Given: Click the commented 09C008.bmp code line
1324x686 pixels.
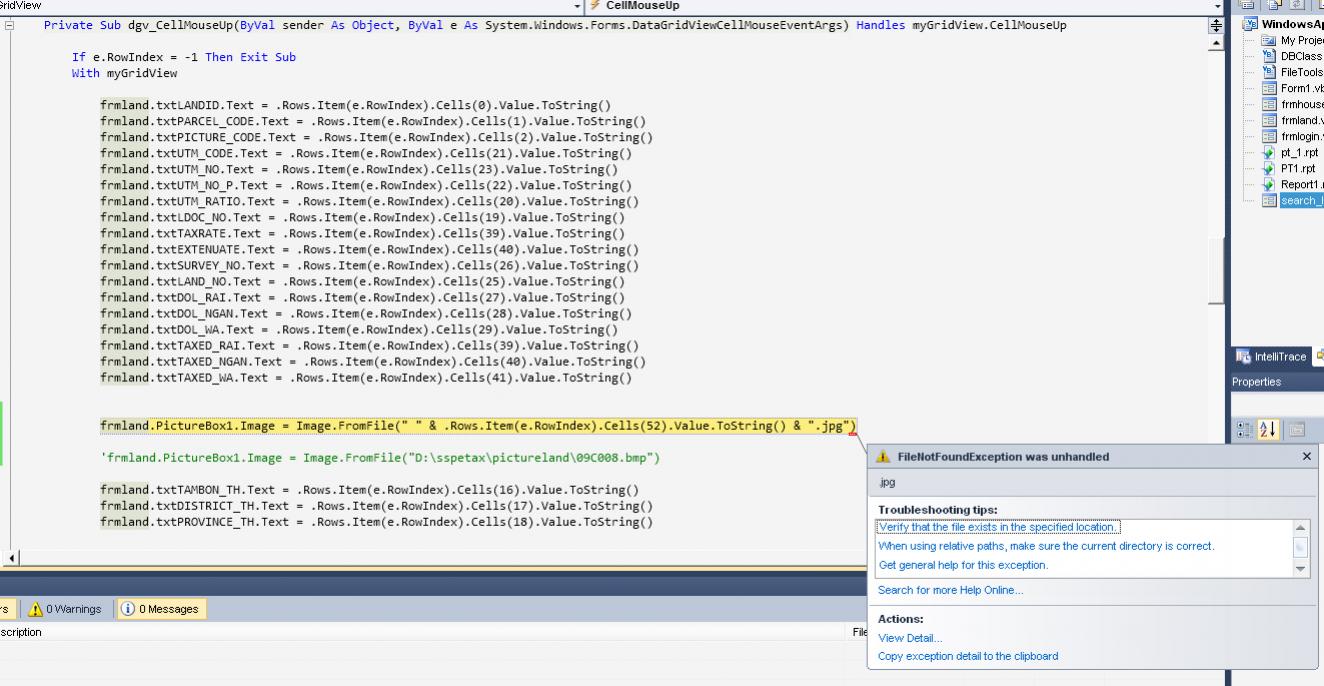Looking at the screenshot, I should click(x=380, y=458).
